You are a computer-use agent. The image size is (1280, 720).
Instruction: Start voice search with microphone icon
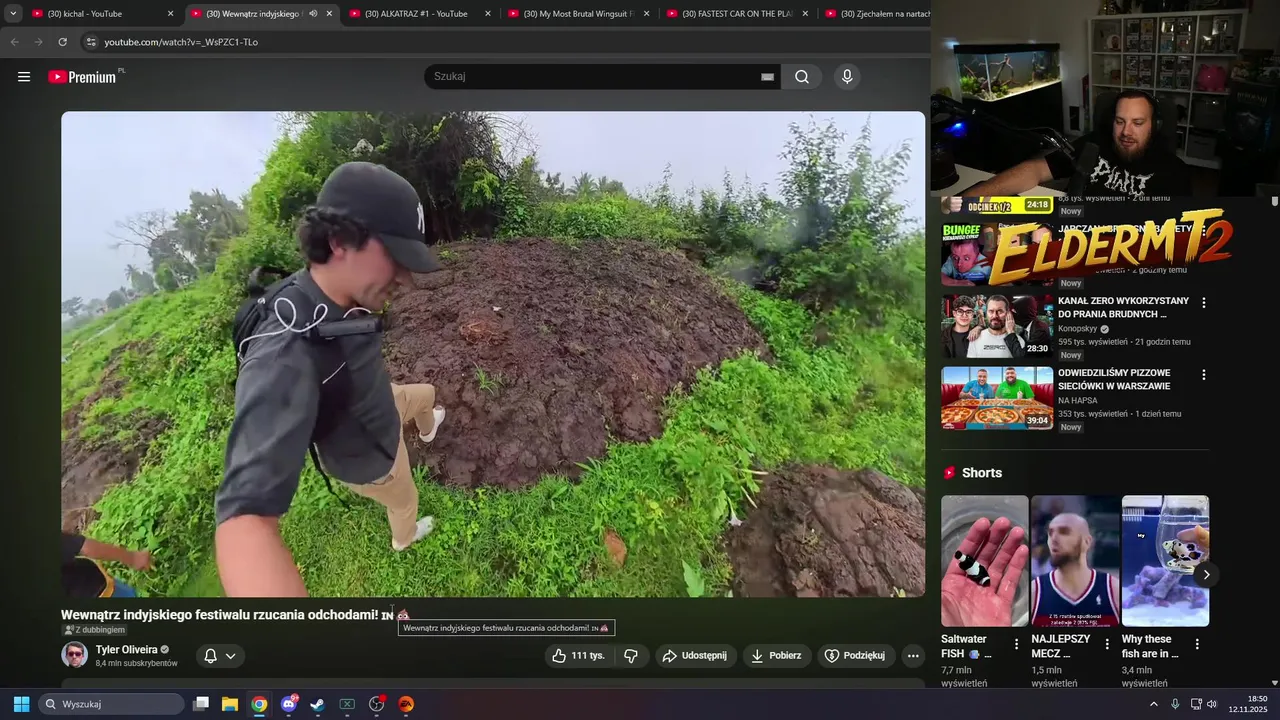tap(847, 77)
